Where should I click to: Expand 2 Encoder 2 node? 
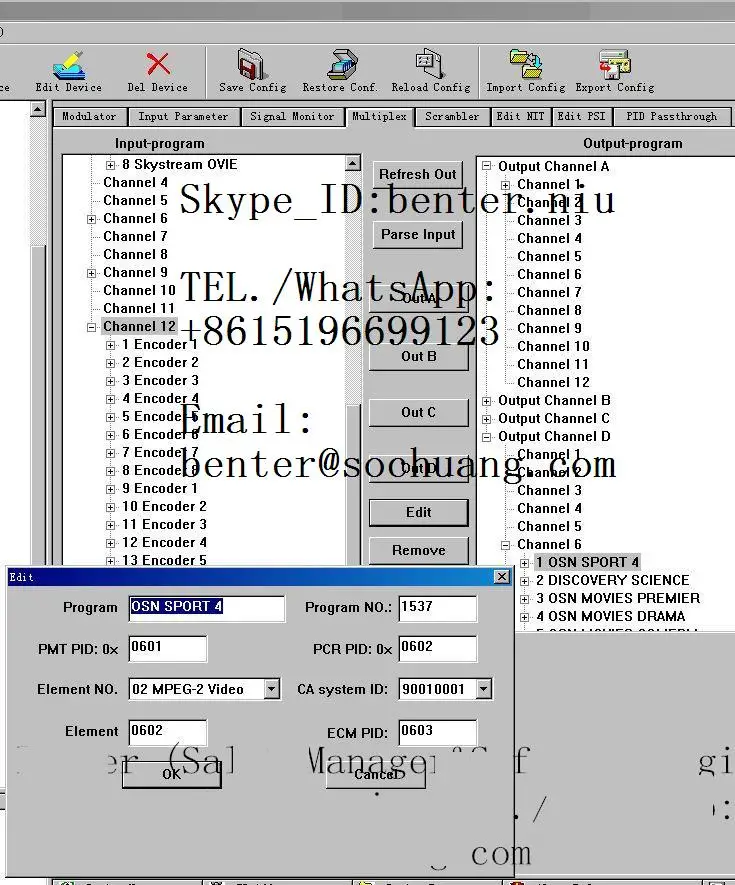point(111,363)
